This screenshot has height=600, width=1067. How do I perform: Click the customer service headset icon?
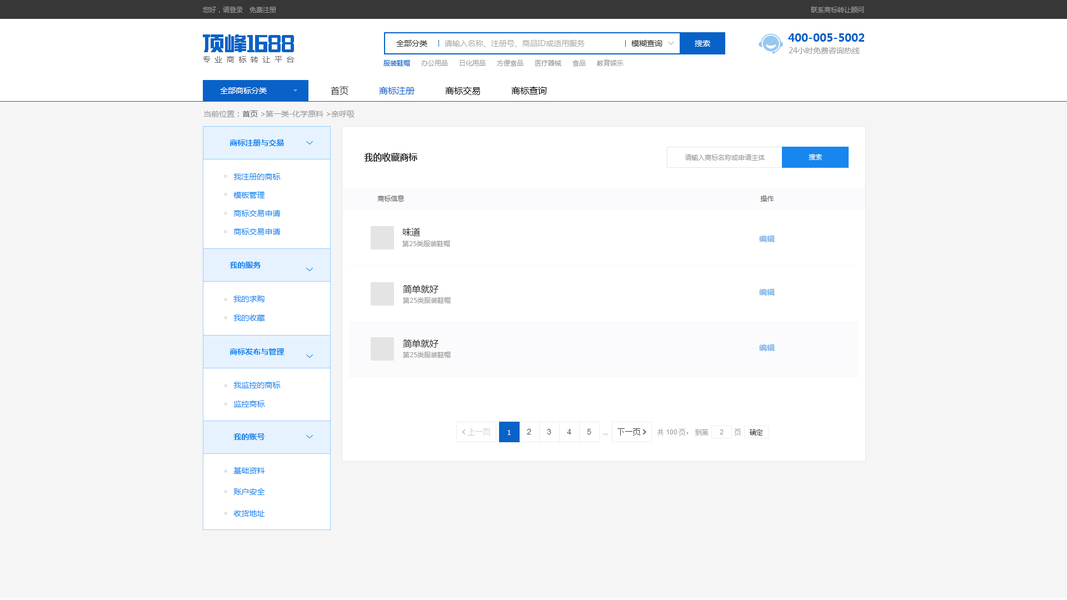[770, 44]
